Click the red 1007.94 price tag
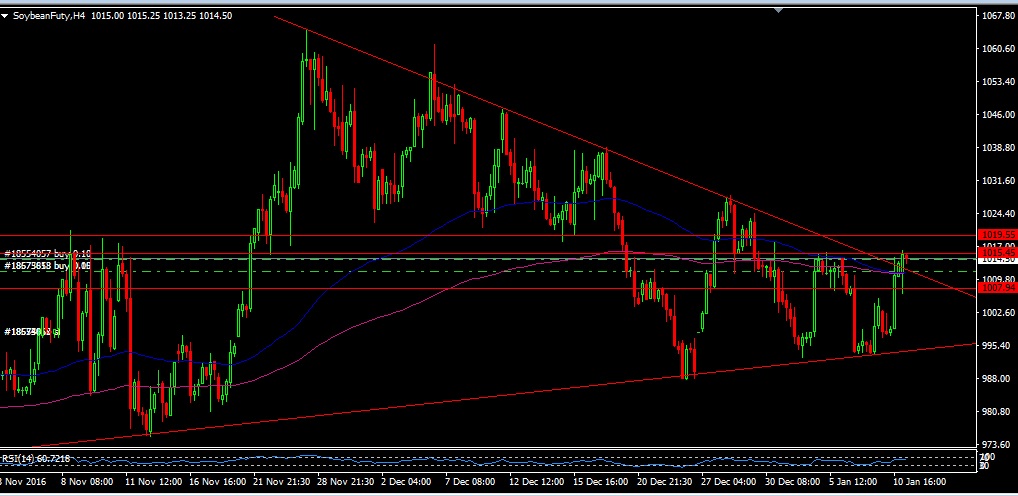Screen dimensions: 1018x496 click(x=996, y=288)
